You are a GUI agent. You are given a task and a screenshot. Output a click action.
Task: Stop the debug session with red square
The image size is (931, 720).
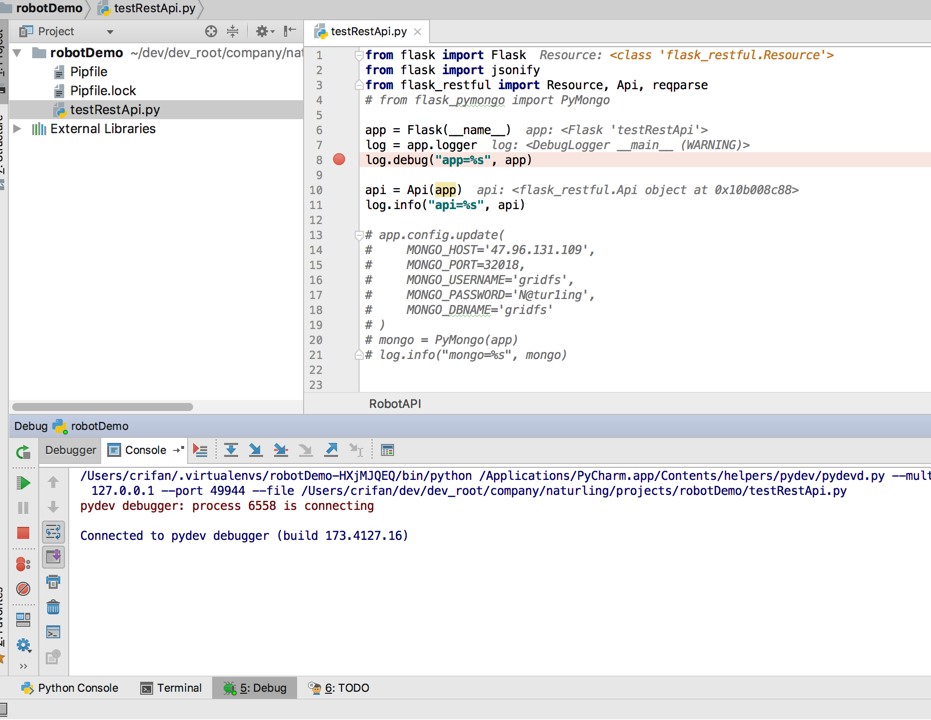23,533
